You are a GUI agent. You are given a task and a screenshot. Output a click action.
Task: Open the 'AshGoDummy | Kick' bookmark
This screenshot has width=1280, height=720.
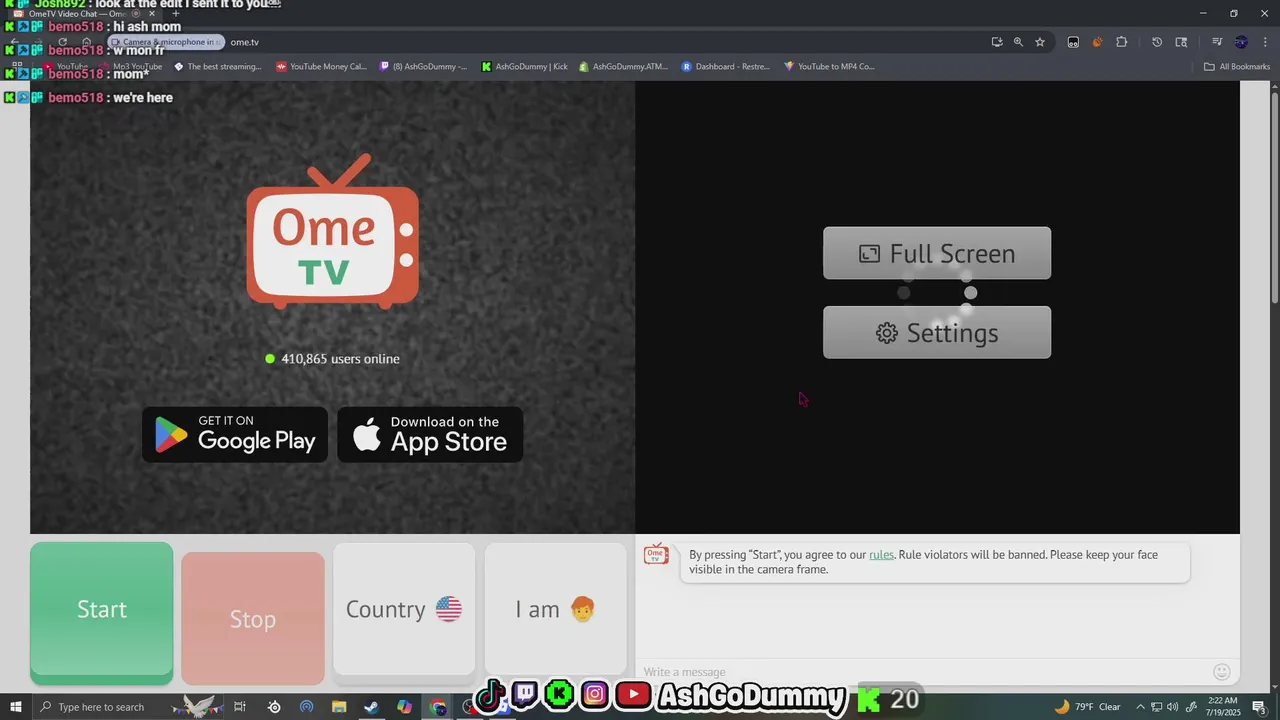pyautogui.click(x=524, y=67)
